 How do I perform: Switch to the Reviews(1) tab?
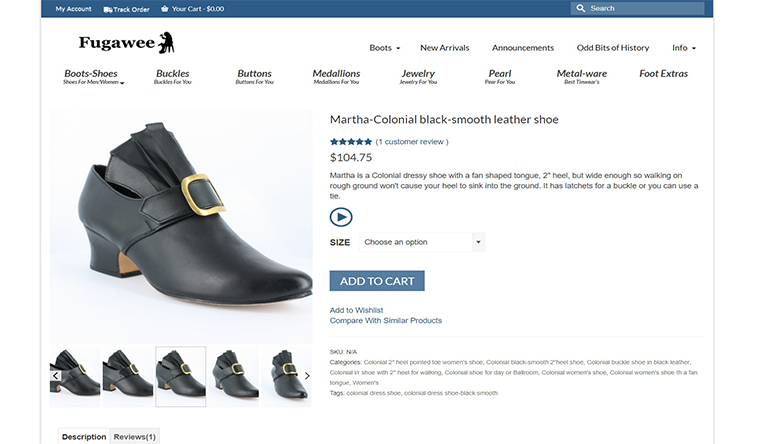134,437
